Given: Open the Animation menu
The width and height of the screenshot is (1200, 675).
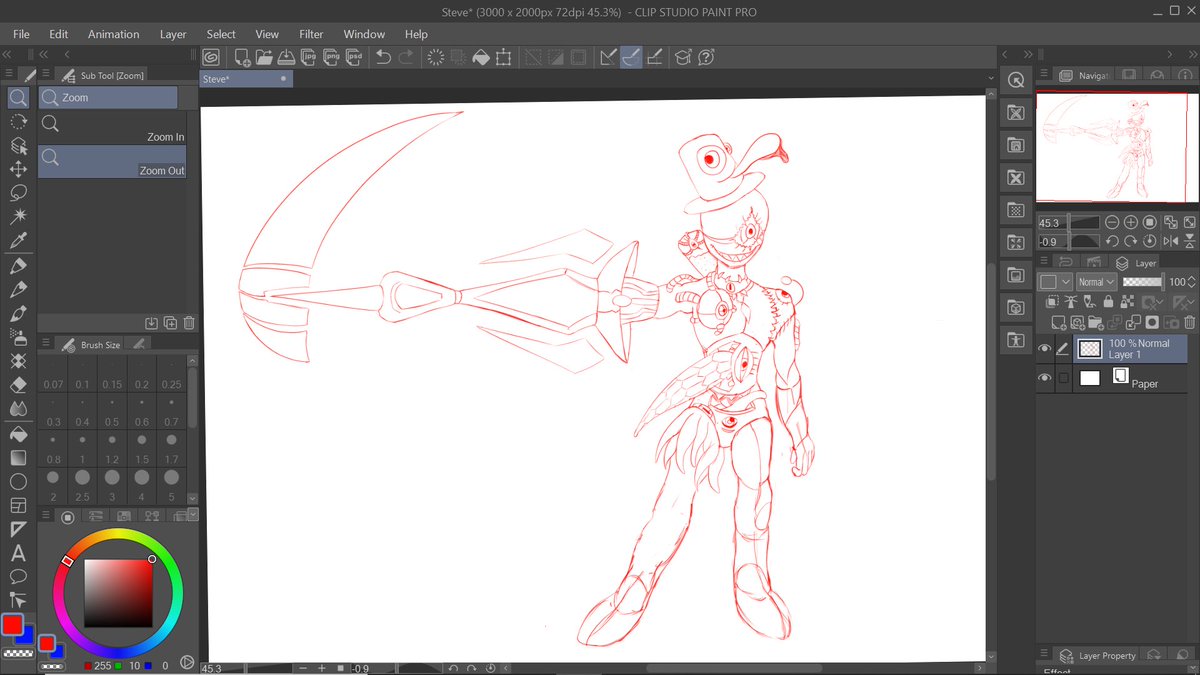Looking at the screenshot, I should pyautogui.click(x=114, y=34).
